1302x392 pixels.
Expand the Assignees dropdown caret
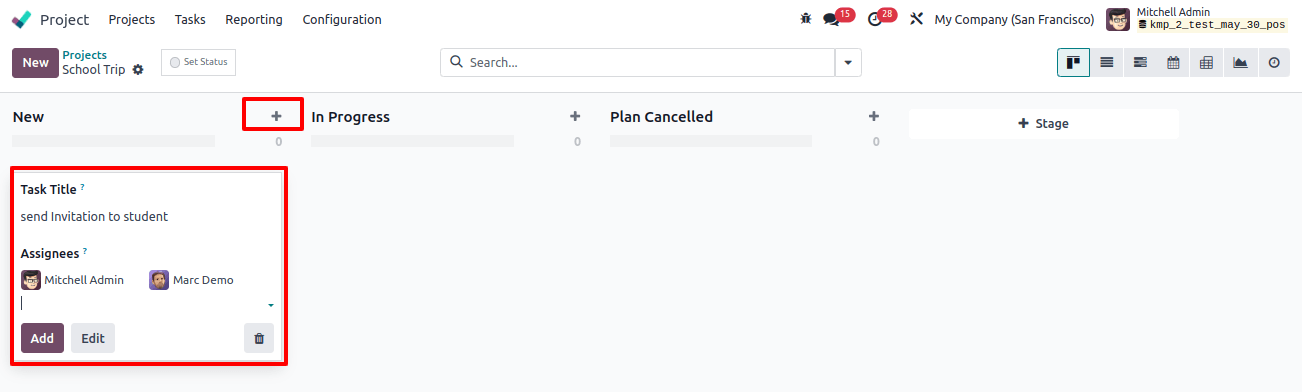point(270,305)
